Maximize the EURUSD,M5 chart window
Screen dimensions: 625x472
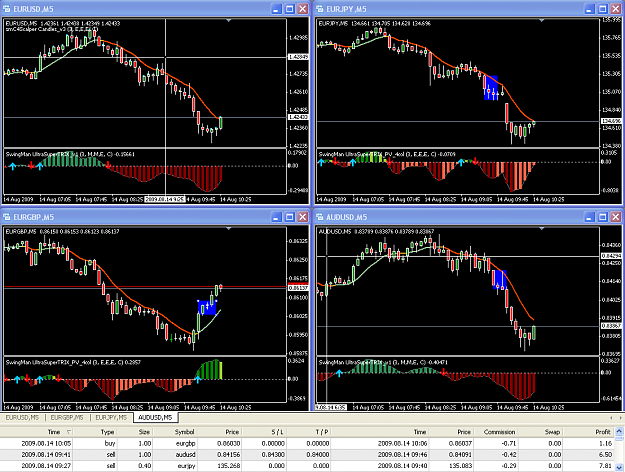point(290,9)
